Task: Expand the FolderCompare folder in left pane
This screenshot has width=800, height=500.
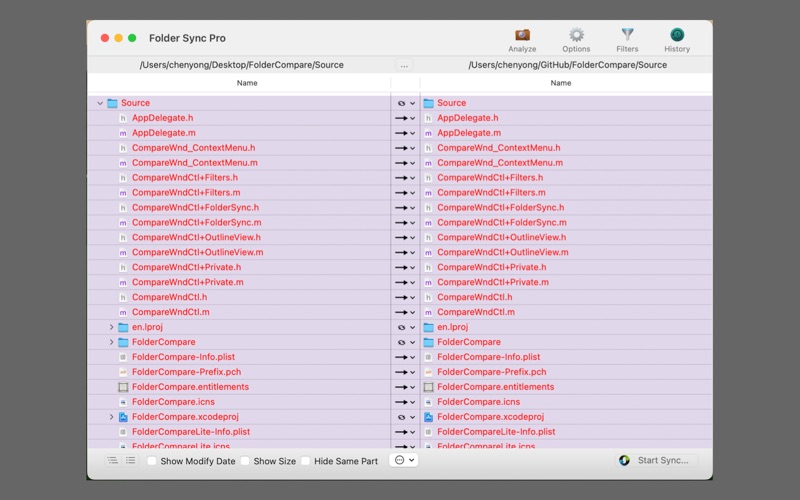Action: [x=111, y=342]
